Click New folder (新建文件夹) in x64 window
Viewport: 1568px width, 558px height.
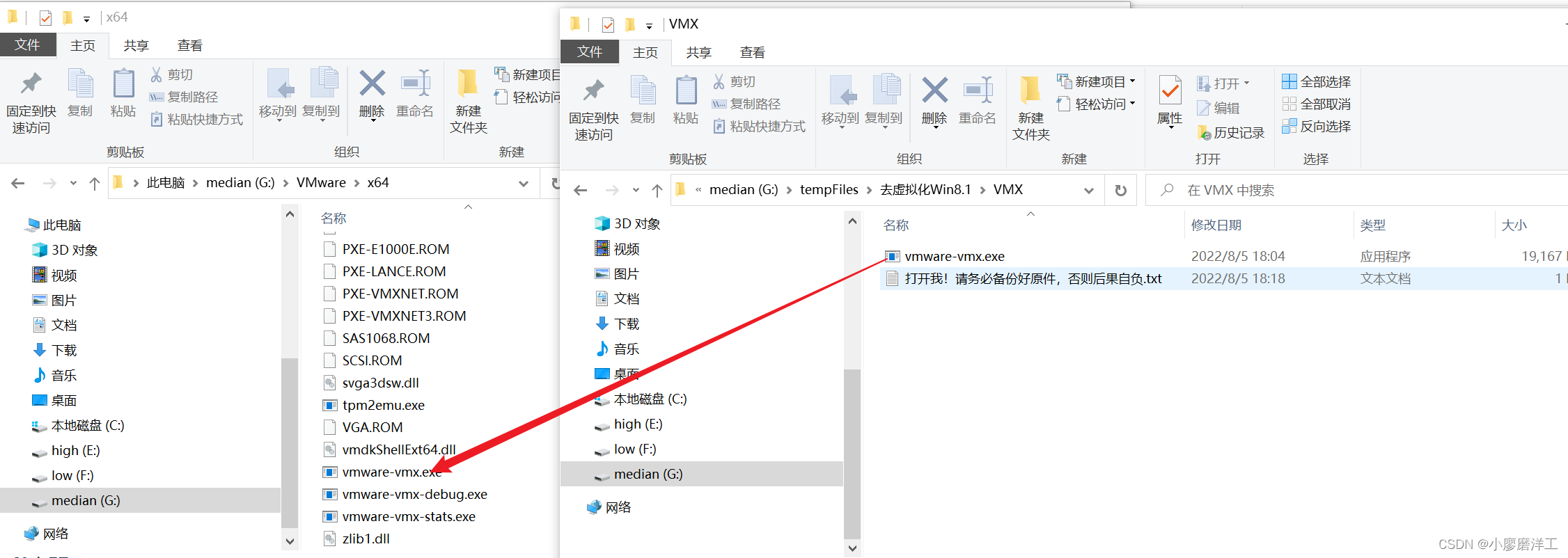pyautogui.click(x=469, y=102)
